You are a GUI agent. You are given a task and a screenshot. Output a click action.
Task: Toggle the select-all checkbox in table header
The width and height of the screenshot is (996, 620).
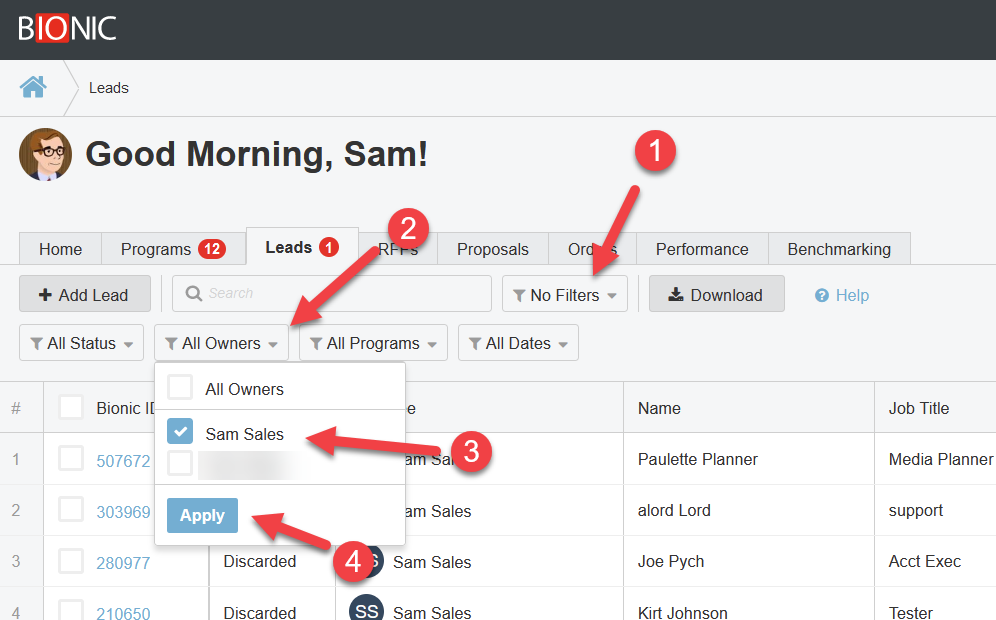click(71, 407)
